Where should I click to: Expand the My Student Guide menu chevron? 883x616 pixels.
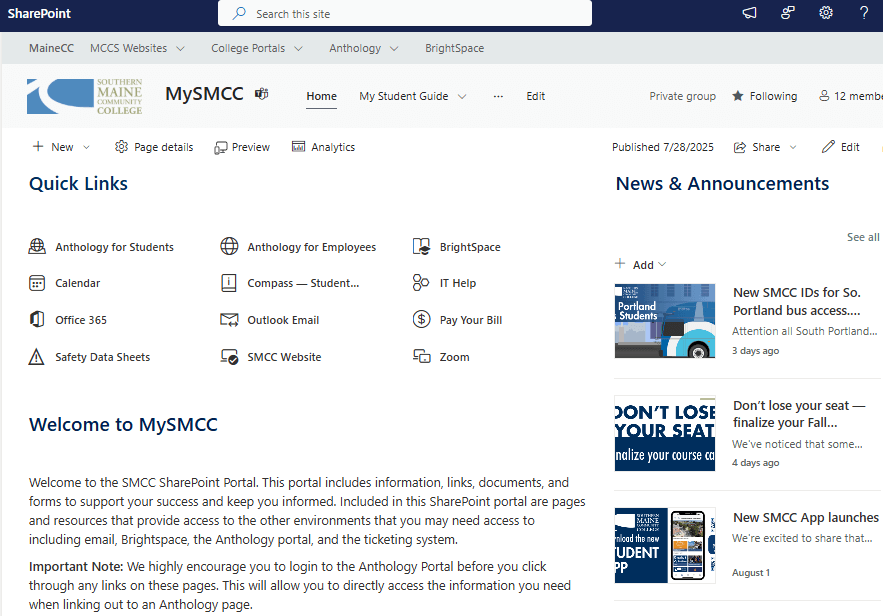tap(462, 96)
